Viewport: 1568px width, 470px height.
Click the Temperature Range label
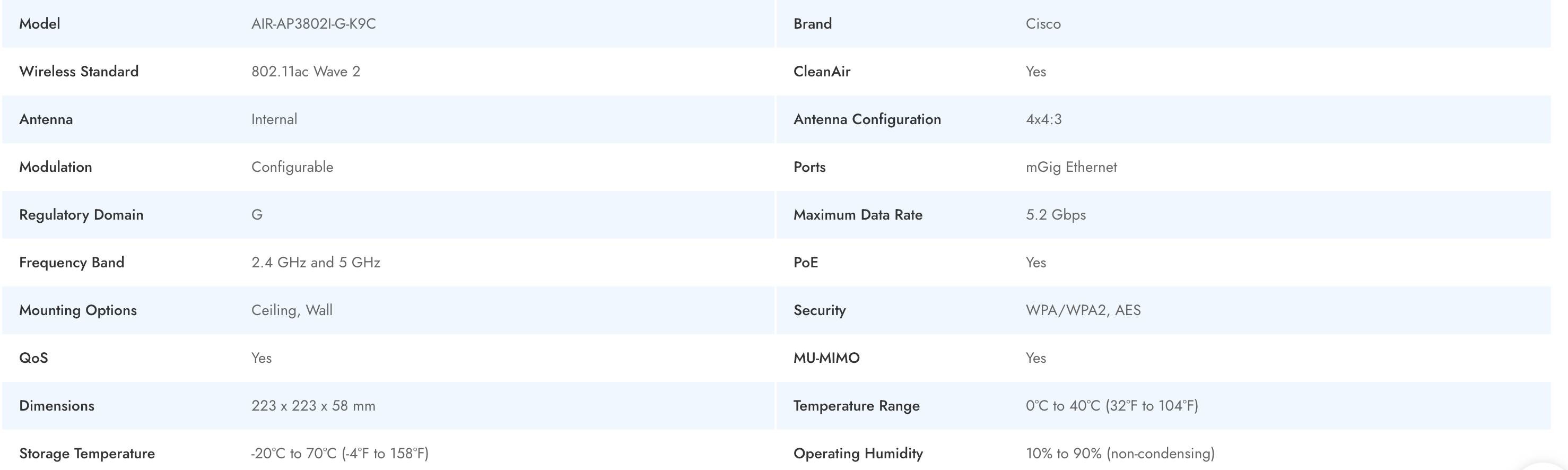coord(856,405)
